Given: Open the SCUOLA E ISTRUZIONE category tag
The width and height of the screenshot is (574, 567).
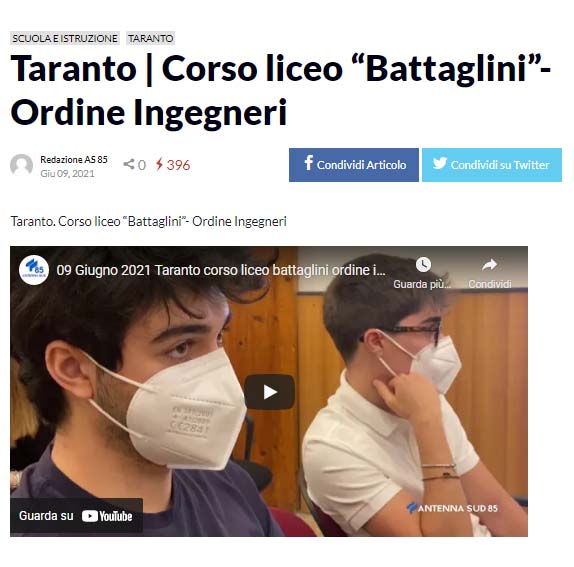Looking at the screenshot, I should tap(65, 38).
